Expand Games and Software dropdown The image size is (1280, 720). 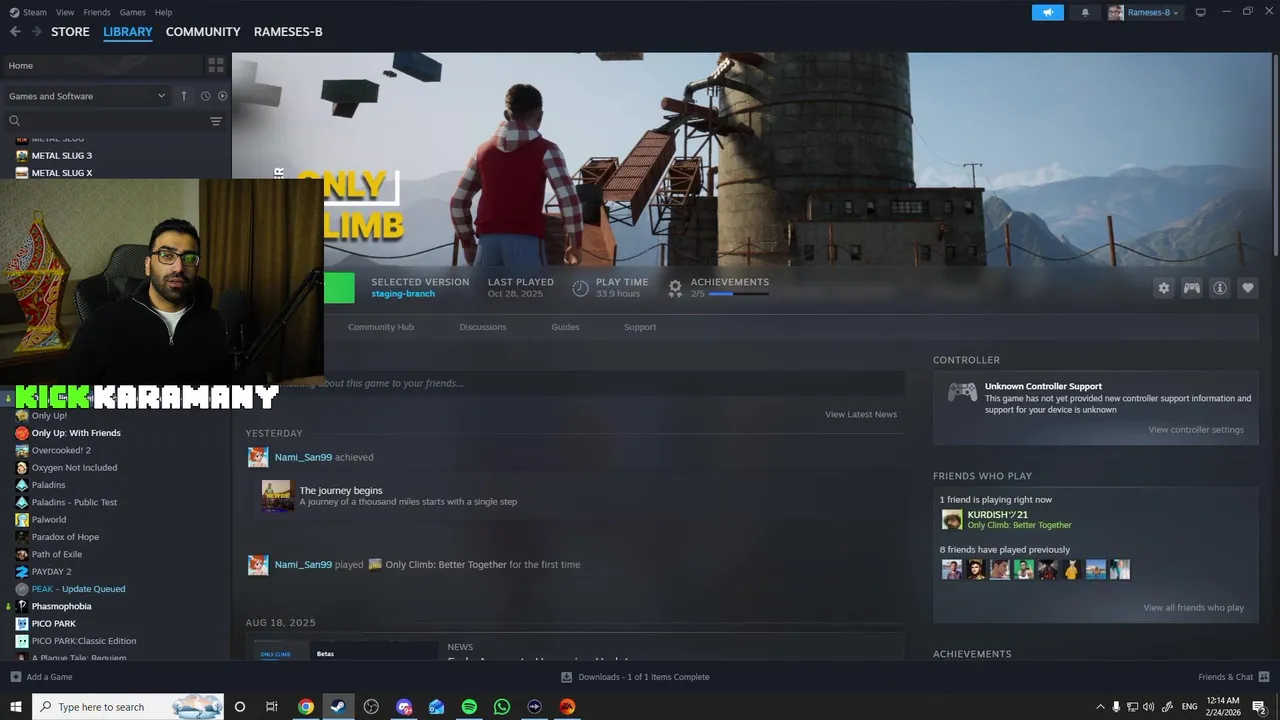(x=88, y=96)
